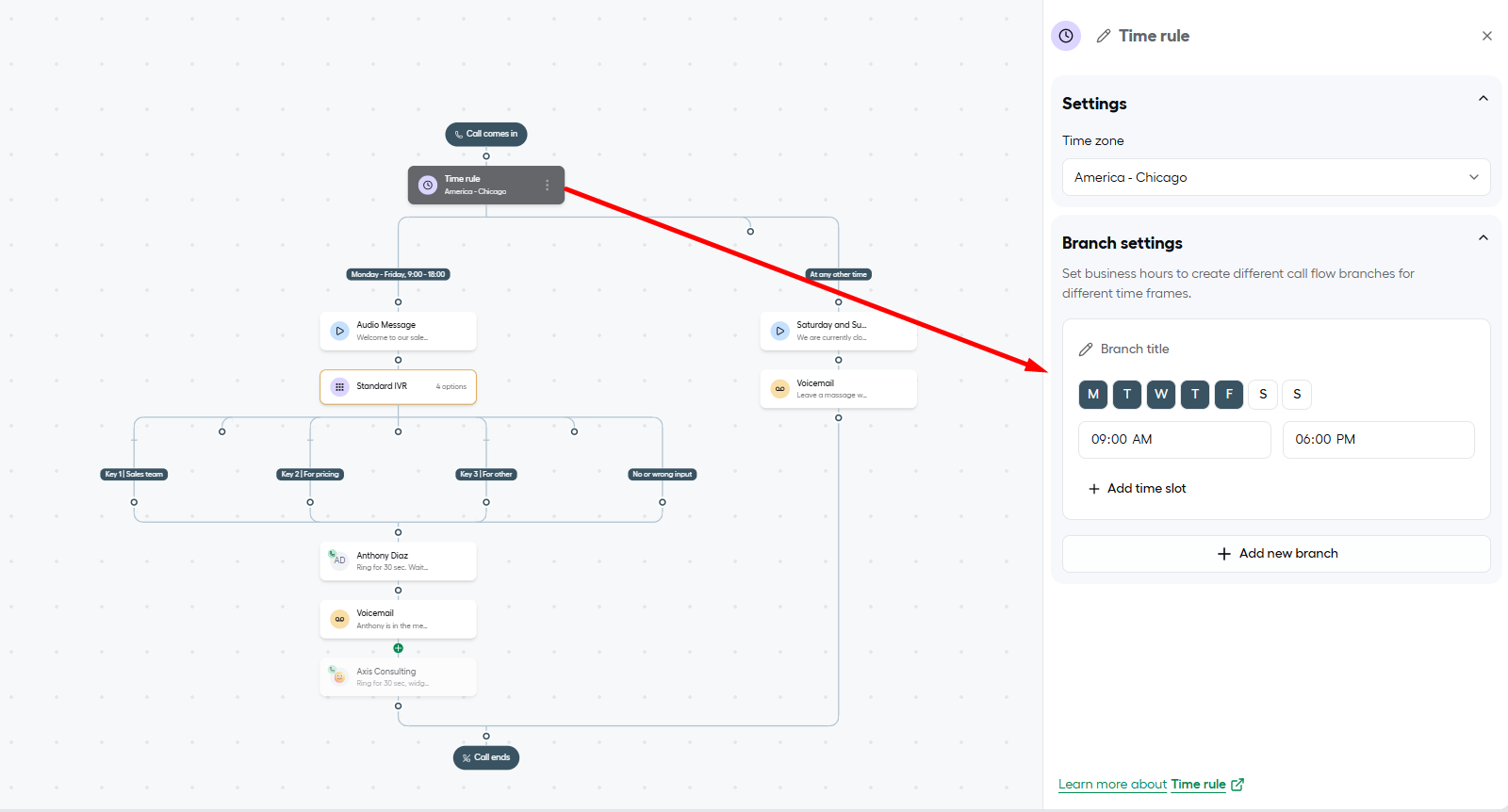The width and height of the screenshot is (1508, 812).
Task: Click the green plus to add a step
Action: coord(398,648)
